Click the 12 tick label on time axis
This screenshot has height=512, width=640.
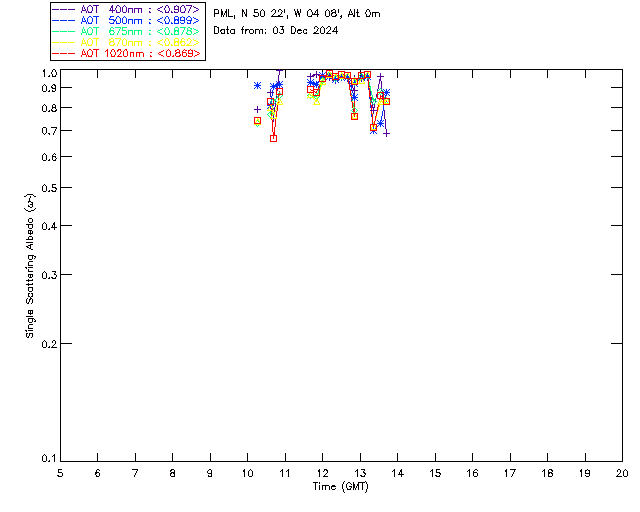[x=322, y=473]
